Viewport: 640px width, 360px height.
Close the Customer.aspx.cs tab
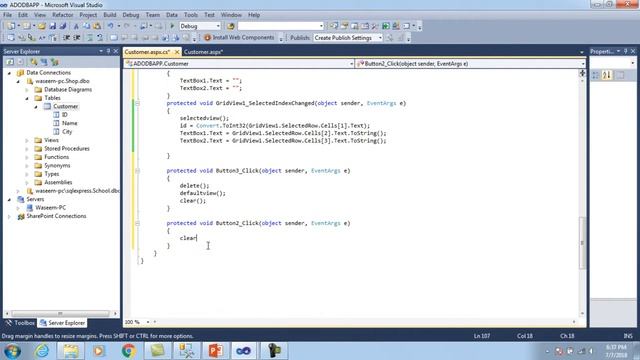[177, 52]
